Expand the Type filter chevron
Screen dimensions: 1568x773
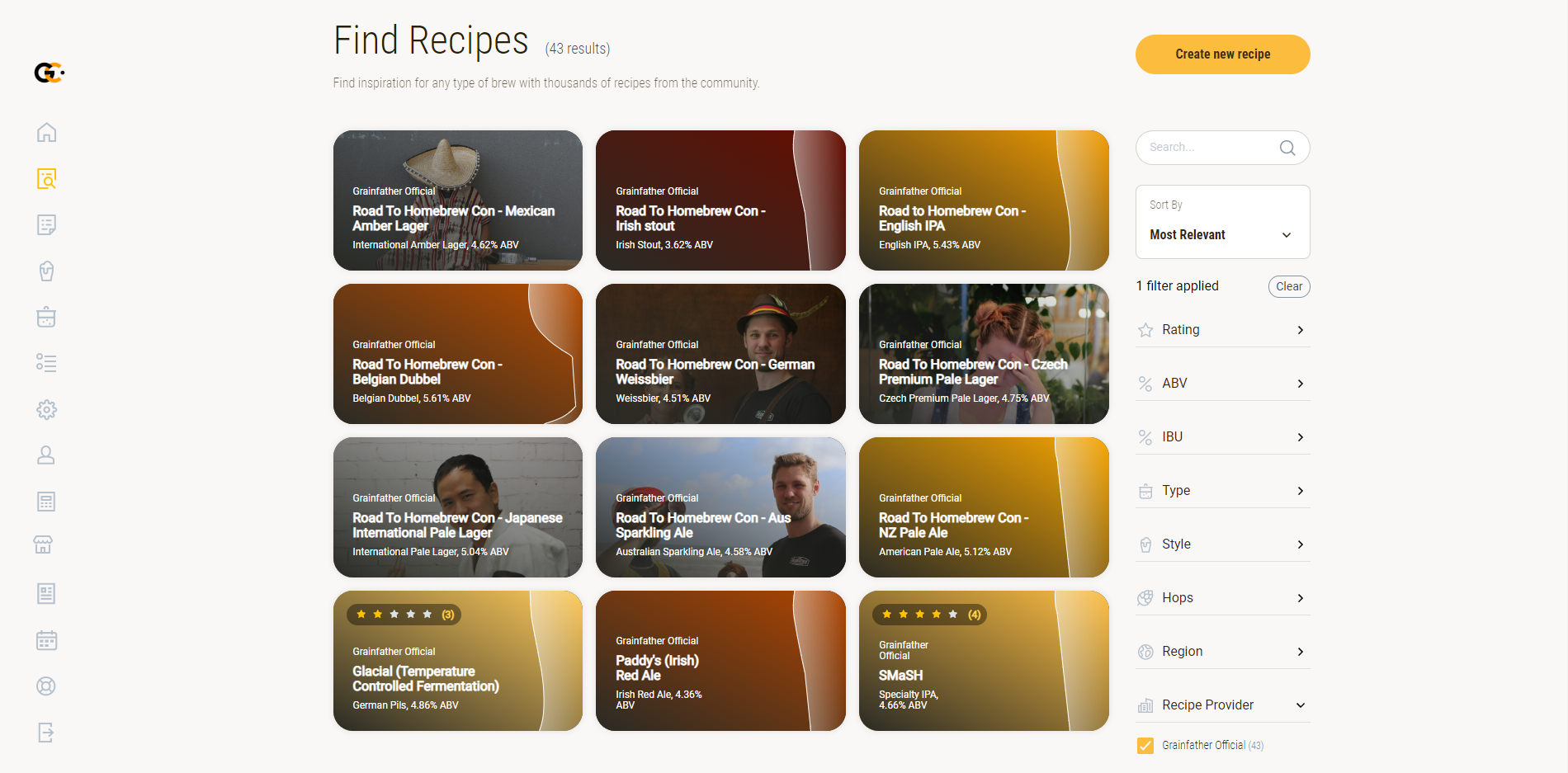pyautogui.click(x=1301, y=491)
